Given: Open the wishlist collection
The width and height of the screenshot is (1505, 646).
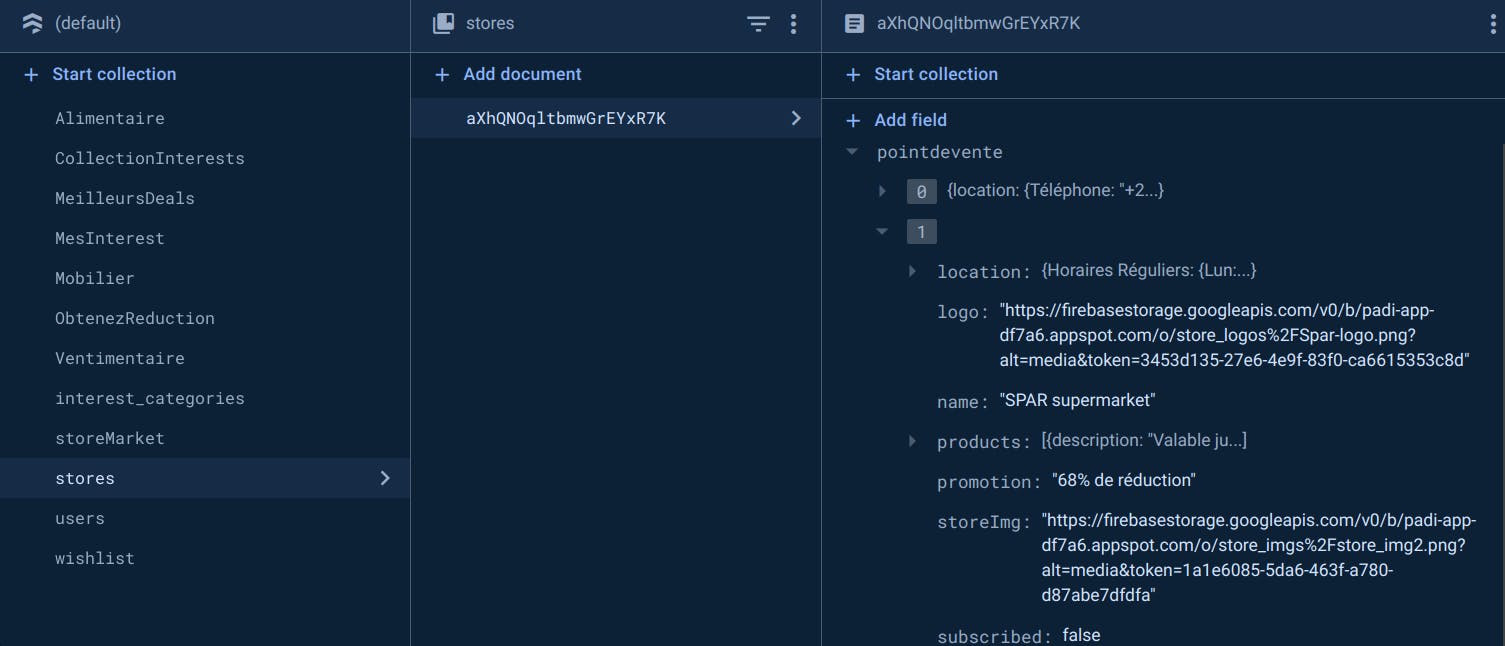Looking at the screenshot, I should 95,558.
